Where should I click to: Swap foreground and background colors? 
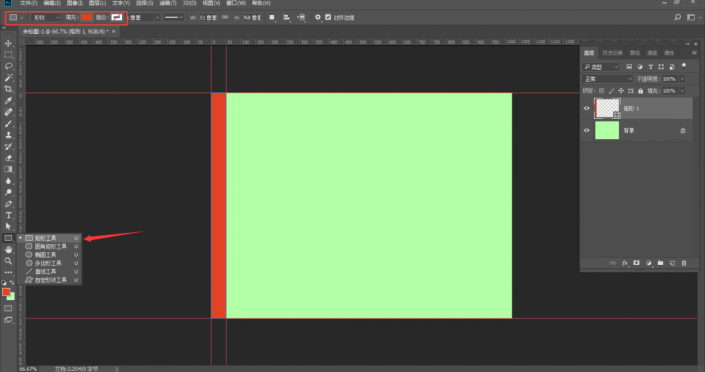pyautogui.click(x=12, y=282)
